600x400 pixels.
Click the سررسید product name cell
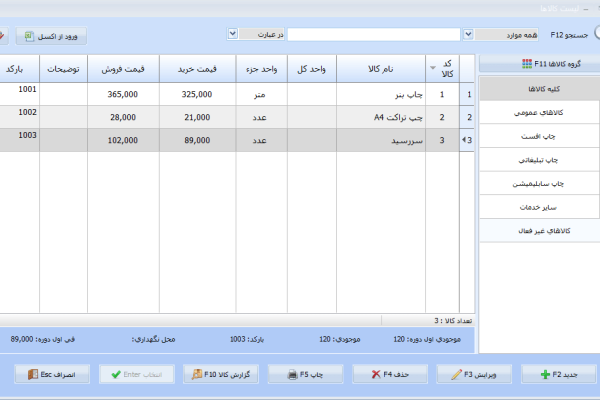pyautogui.click(x=381, y=140)
